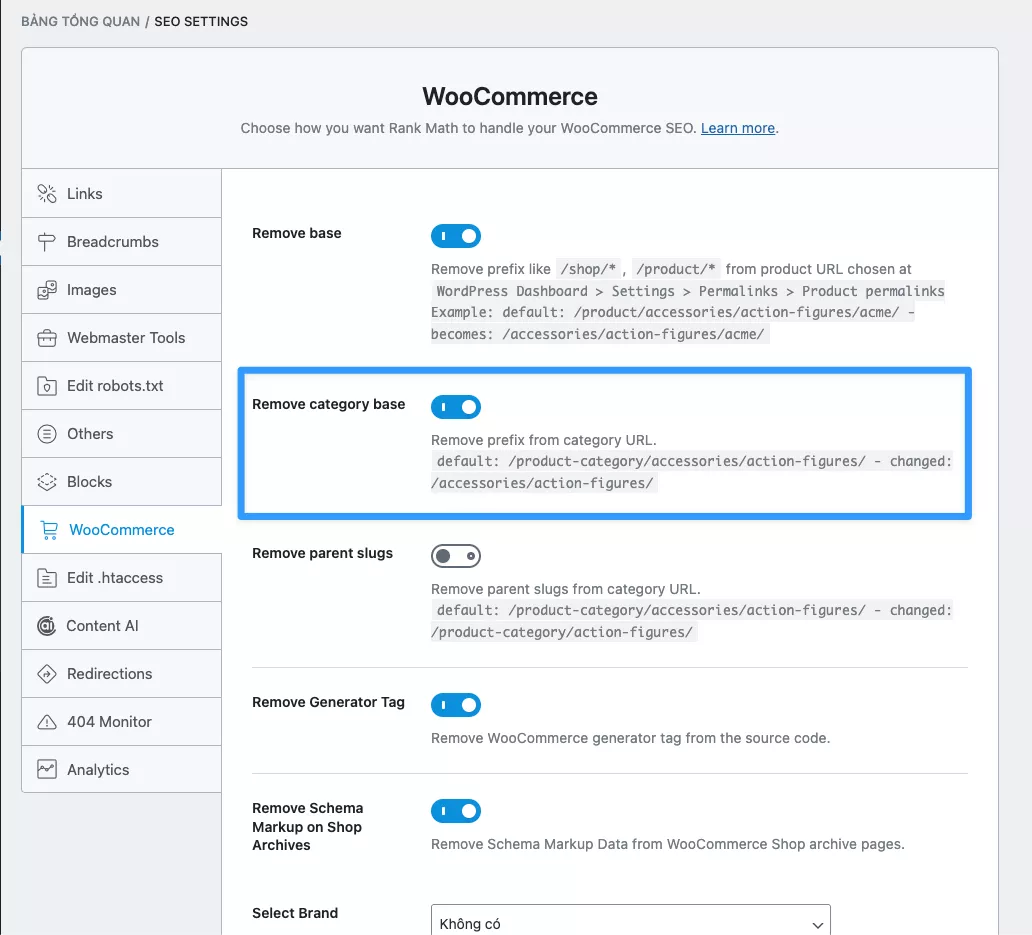Click the Webmaster Tools briefcase icon
The height and width of the screenshot is (935, 1032).
coord(47,337)
